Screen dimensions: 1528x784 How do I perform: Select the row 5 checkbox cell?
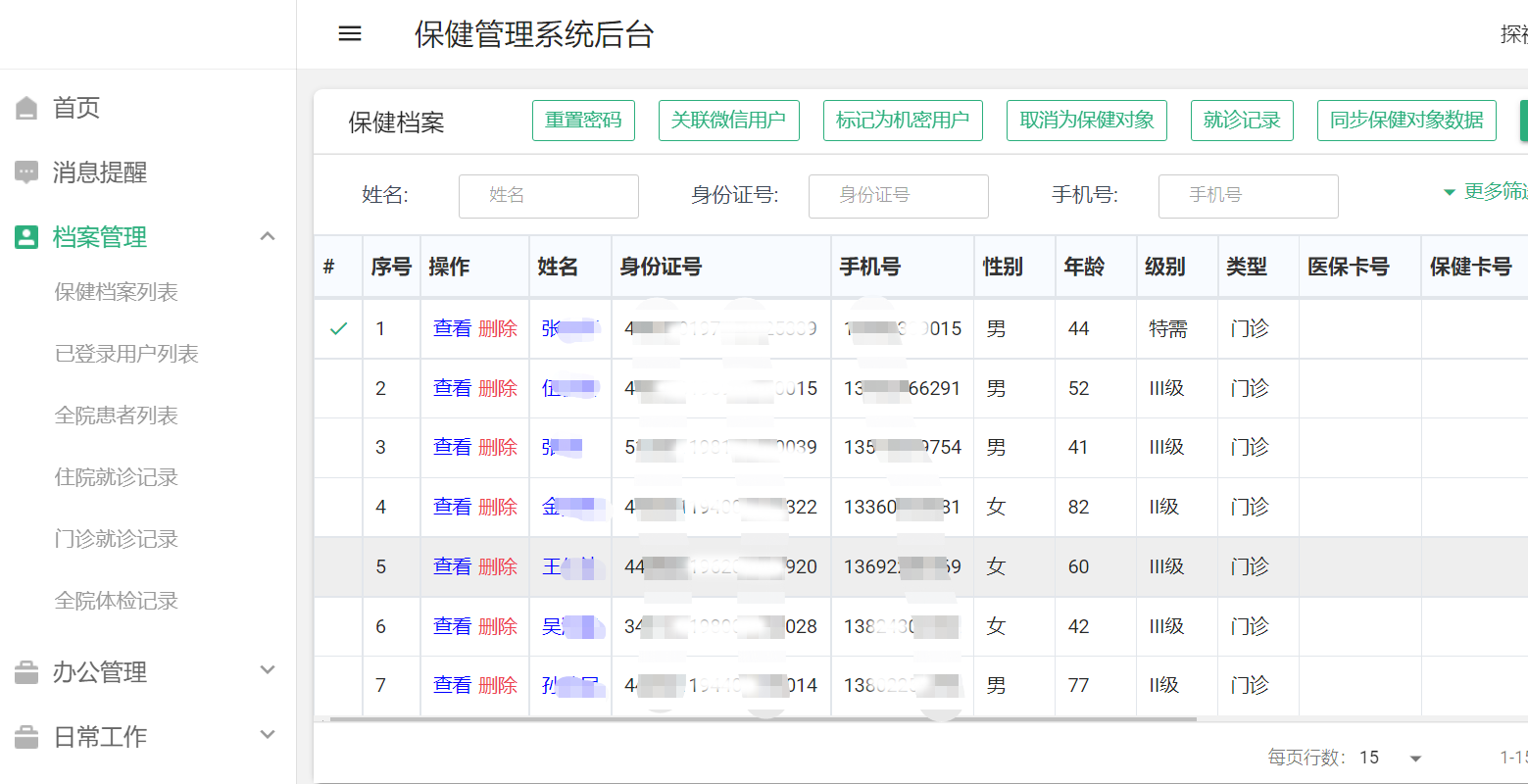[338, 566]
